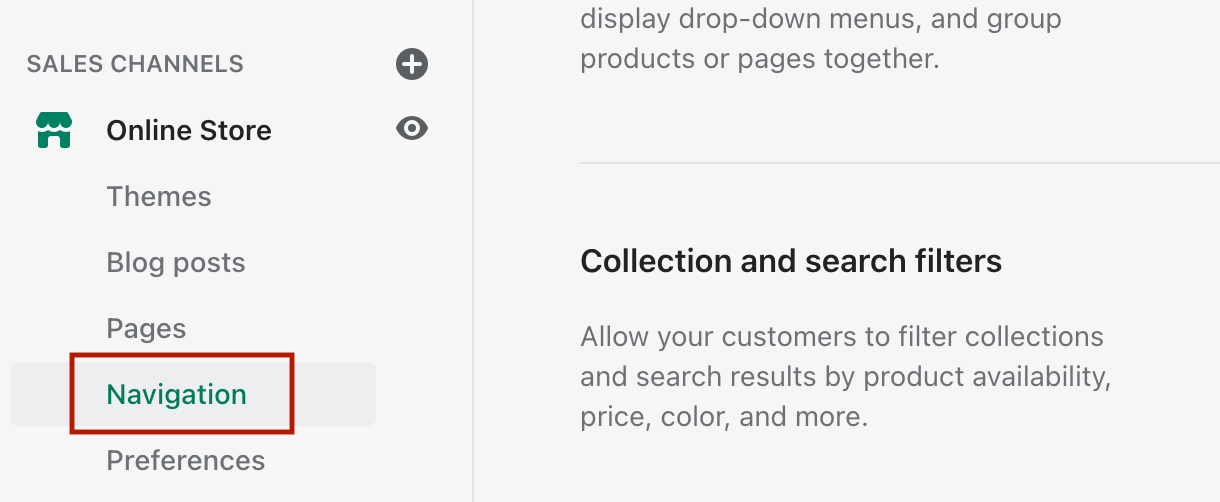Screen dimensions: 1220x502
Task: Open Themes under Online Store
Action: pos(159,196)
